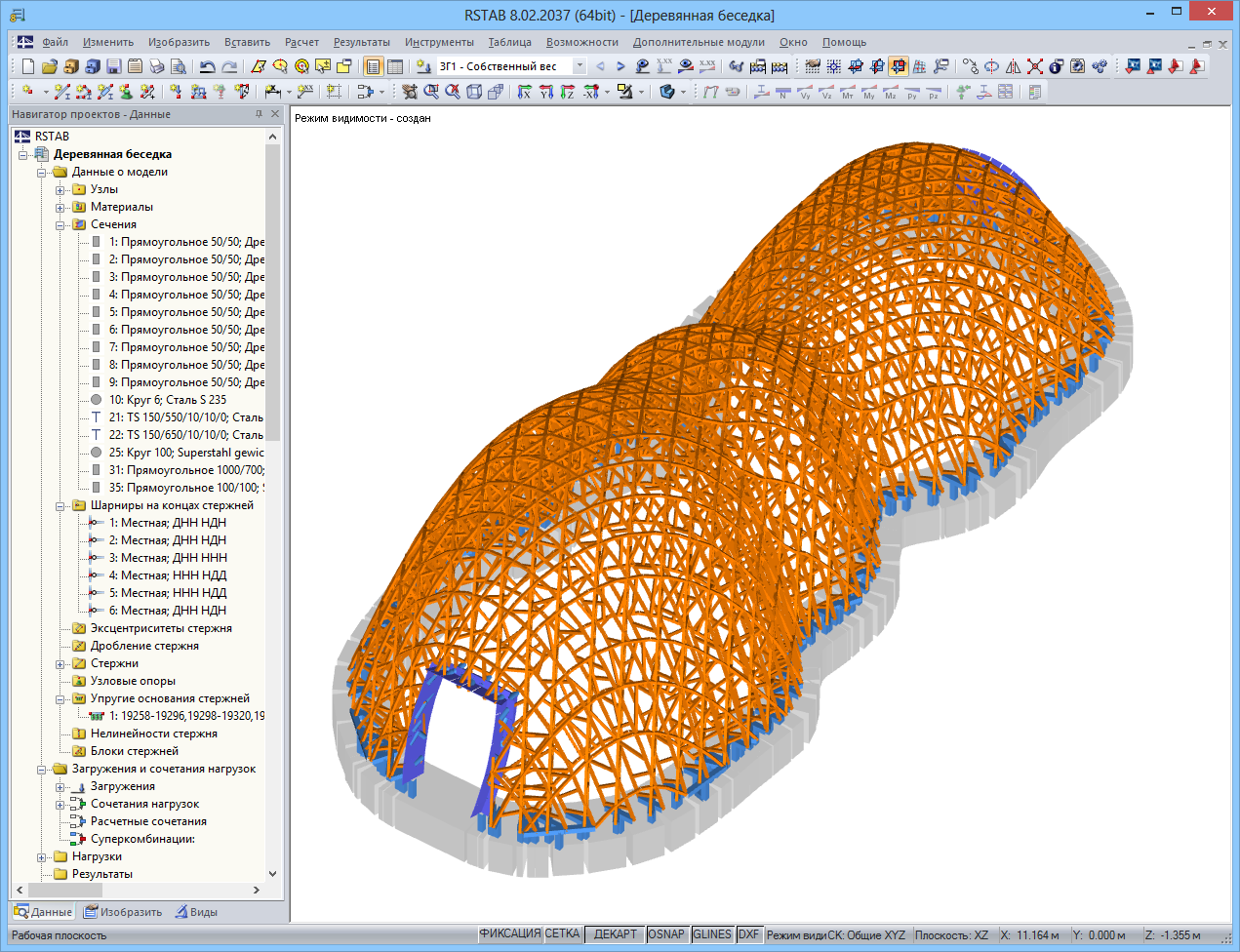Screen dimensions: 1240x952
Task: Show shear force Vy diagram icon
Action: pos(805,92)
